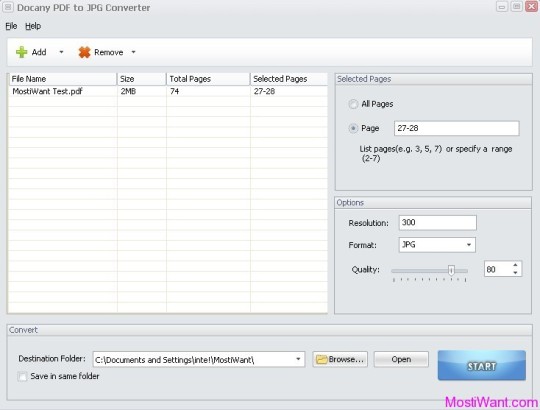Viewport: 540px width, 410px height.
Task: Maximize the converter window
Action: (516, 7)
